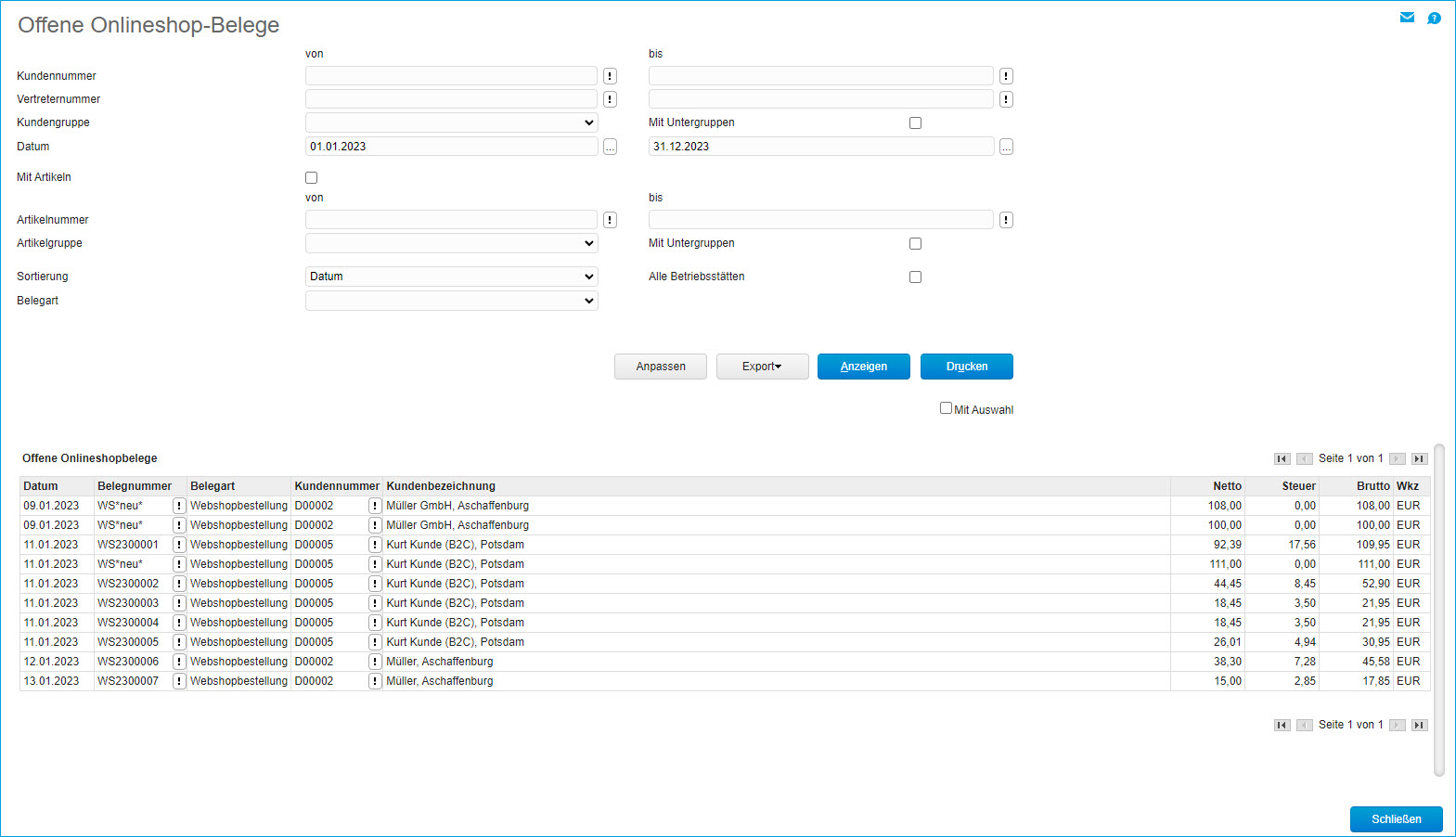
Task: Open the help question mark icon
Action: (1434, 18)
